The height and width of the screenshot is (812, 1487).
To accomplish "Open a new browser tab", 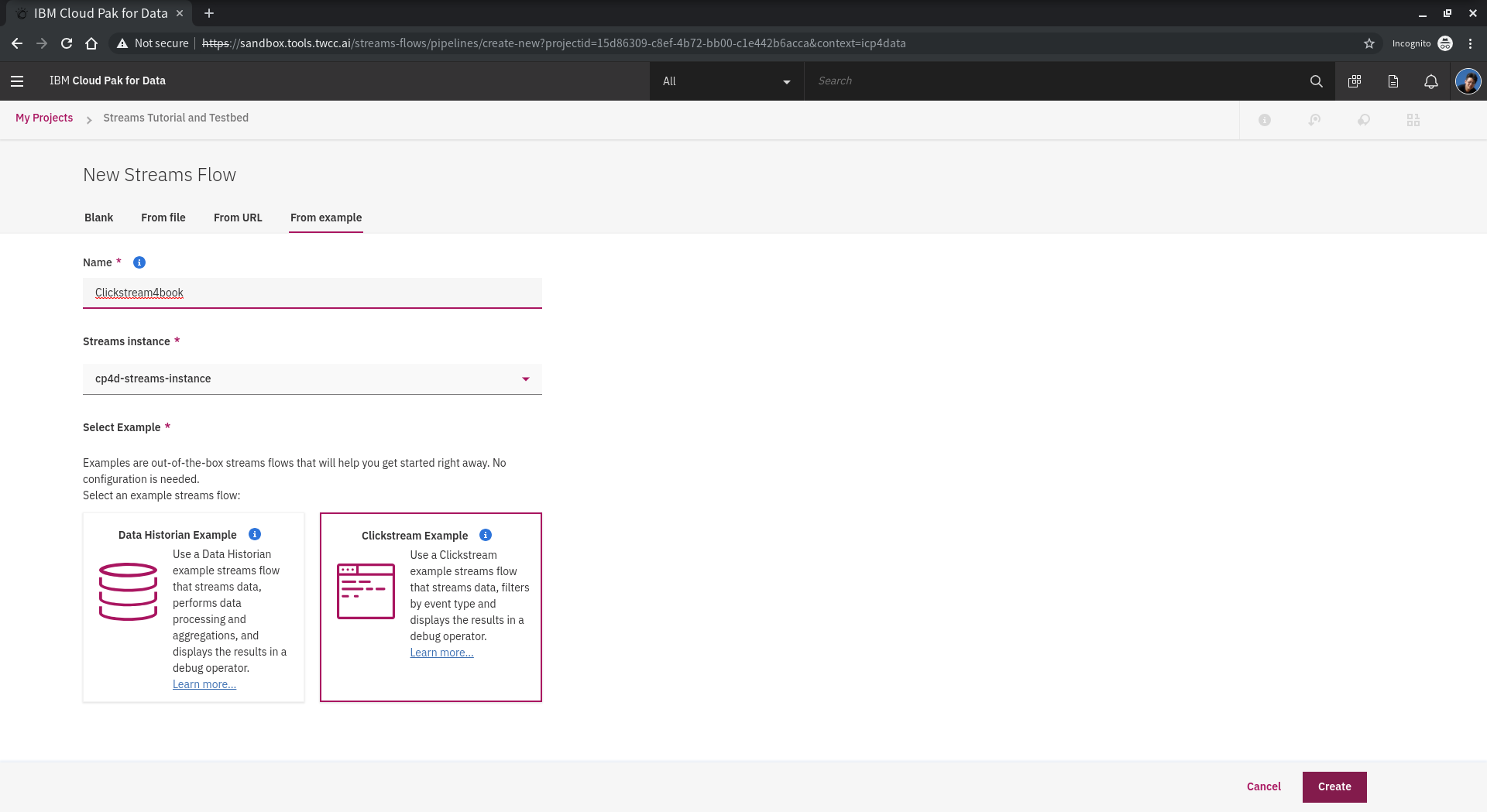I will point(209,13).
